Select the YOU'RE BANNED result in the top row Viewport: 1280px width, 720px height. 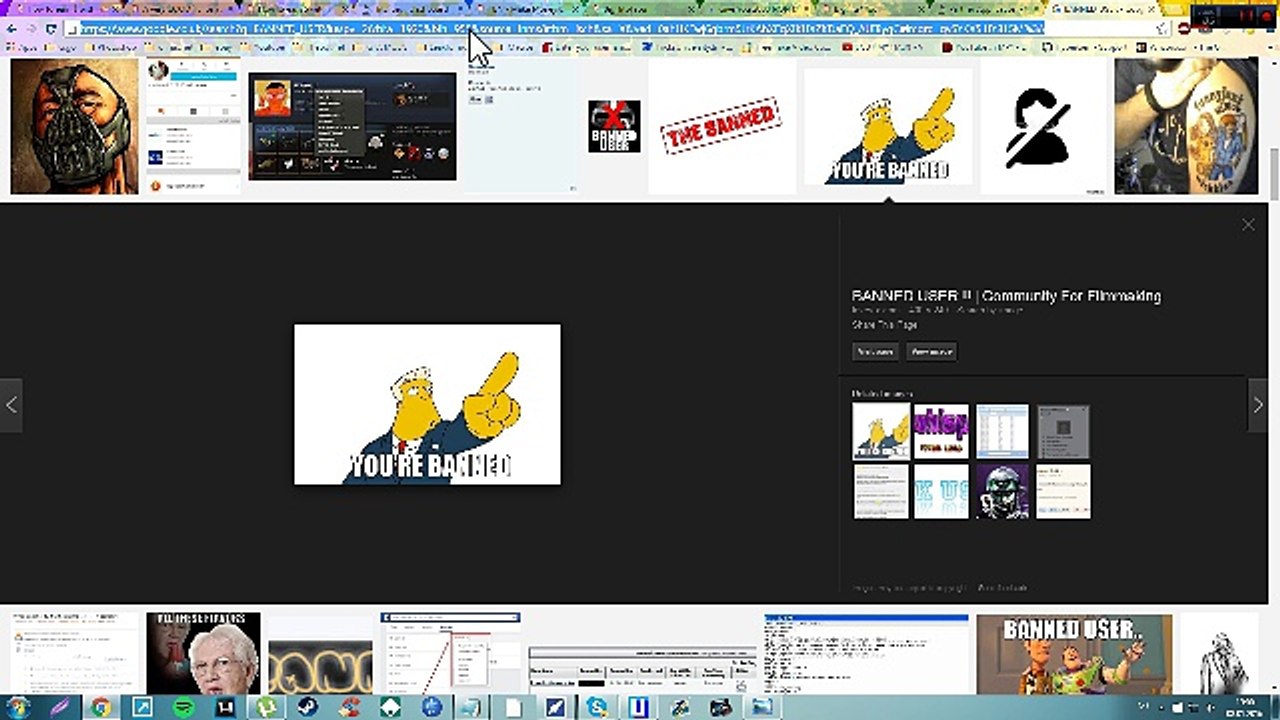[x=888, y=126]
